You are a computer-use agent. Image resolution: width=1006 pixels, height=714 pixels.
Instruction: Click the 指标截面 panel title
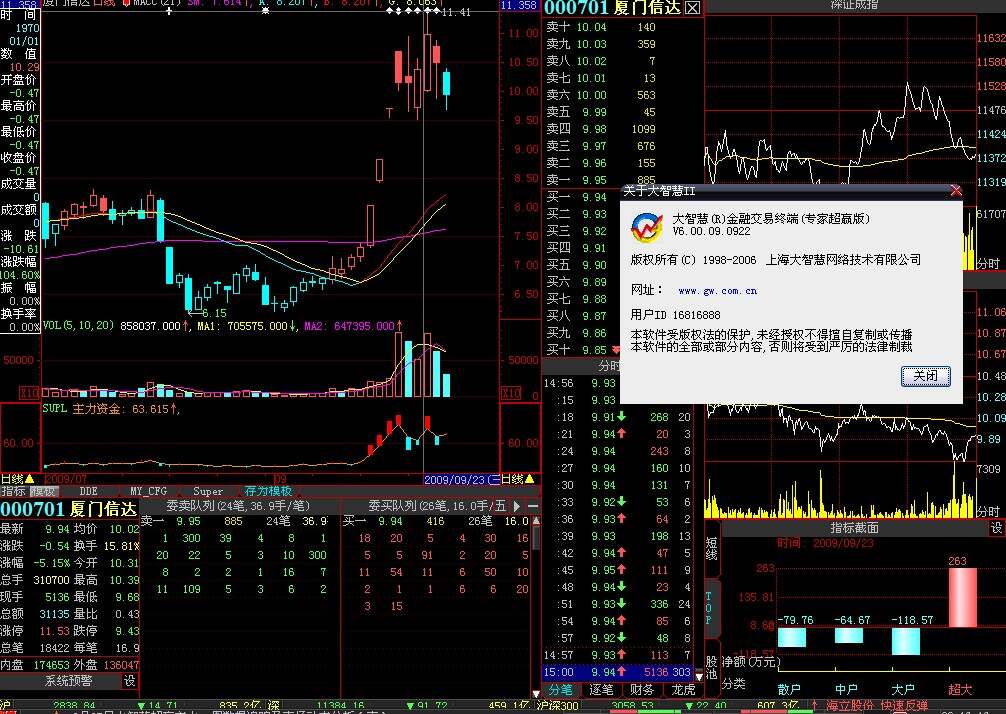pos(854,527)
